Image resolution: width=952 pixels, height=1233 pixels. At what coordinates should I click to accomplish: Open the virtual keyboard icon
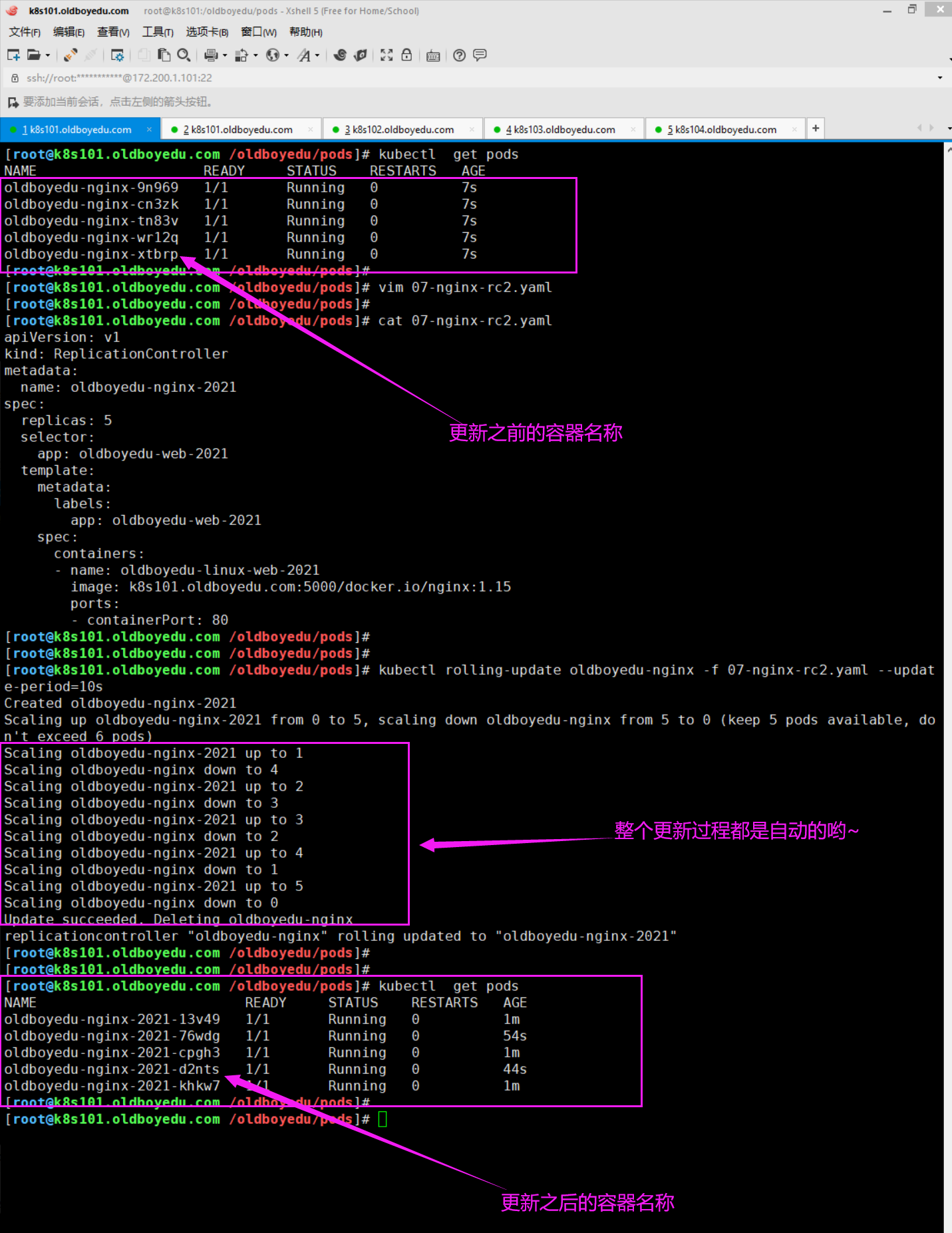[x=433, y=55]
